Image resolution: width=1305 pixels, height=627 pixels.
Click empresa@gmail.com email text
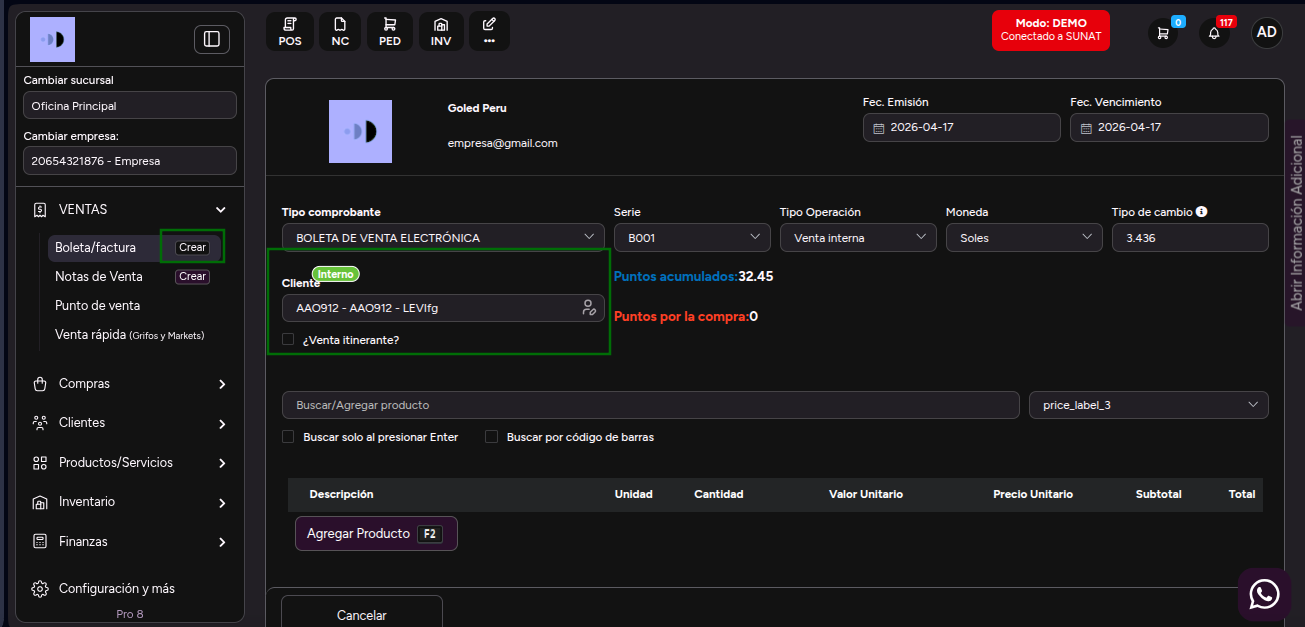[503, 143]
